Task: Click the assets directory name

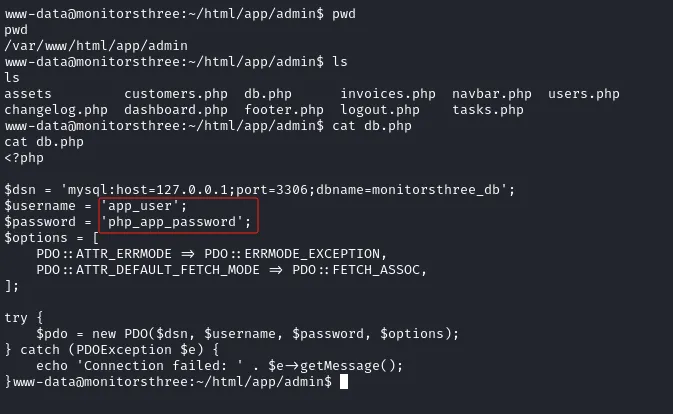Action: click(28, 94)
